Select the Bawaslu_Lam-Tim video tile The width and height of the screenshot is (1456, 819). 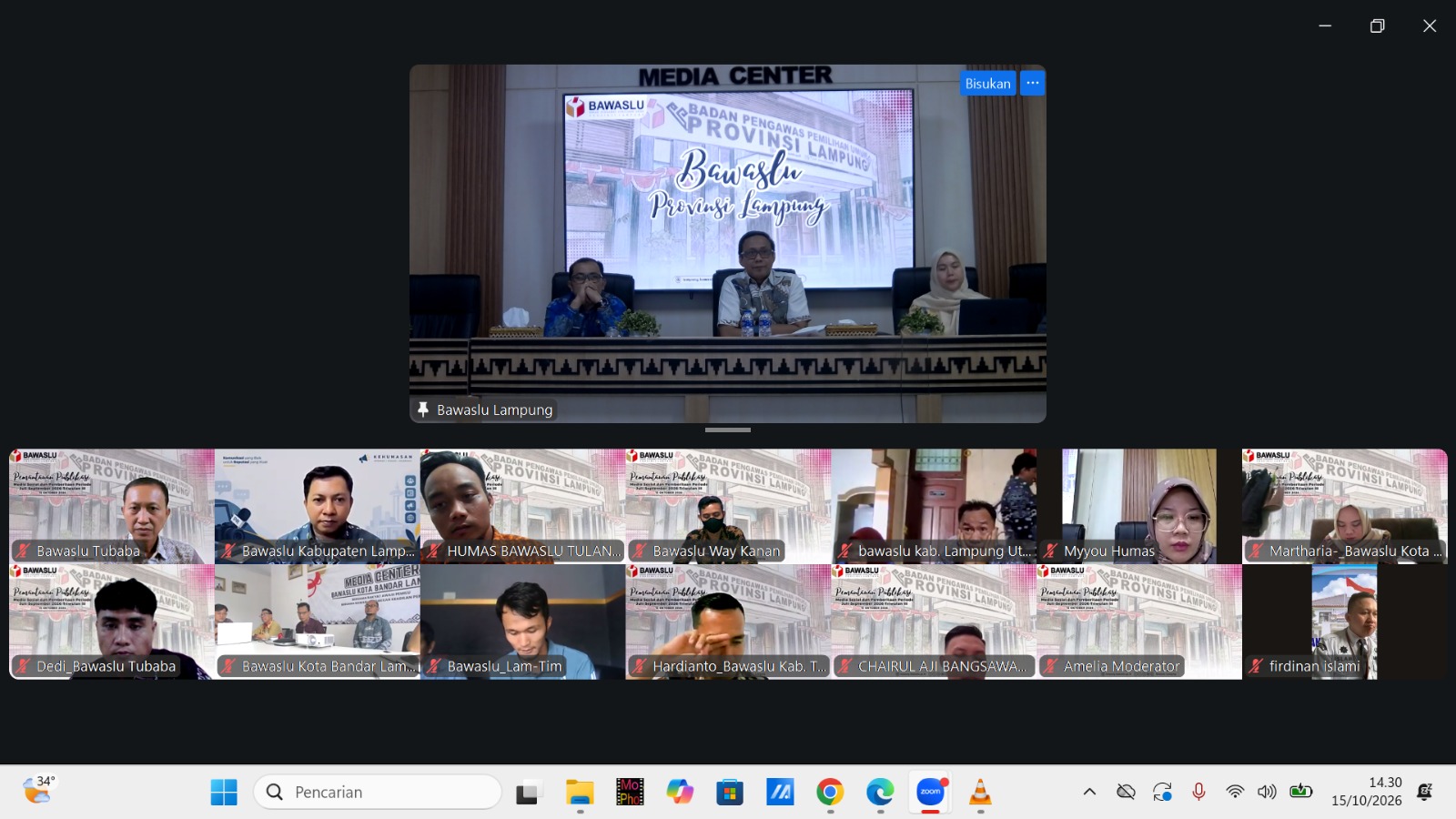pyautogui.click(x=523, y=622)
